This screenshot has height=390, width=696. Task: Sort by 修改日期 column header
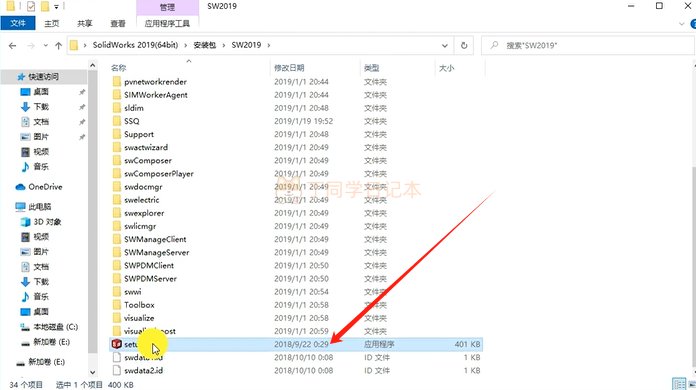pyautogui.click(x=289, y=68)
